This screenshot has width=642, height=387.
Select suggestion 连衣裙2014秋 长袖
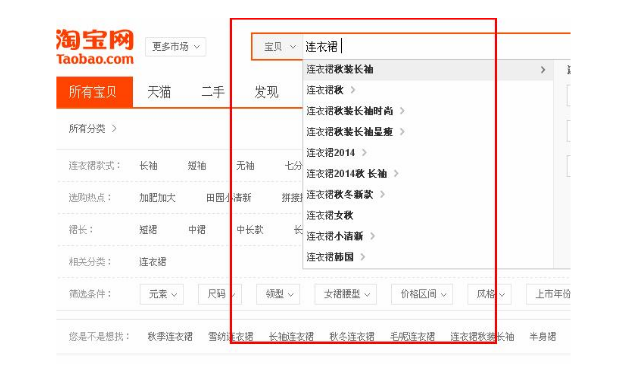click(x=346, y=174)
